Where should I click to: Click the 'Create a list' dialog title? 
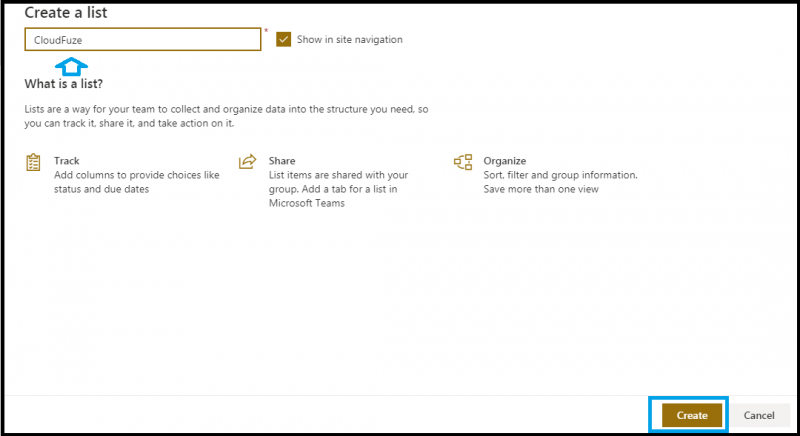pyautogui.click(x=66, y=13)
